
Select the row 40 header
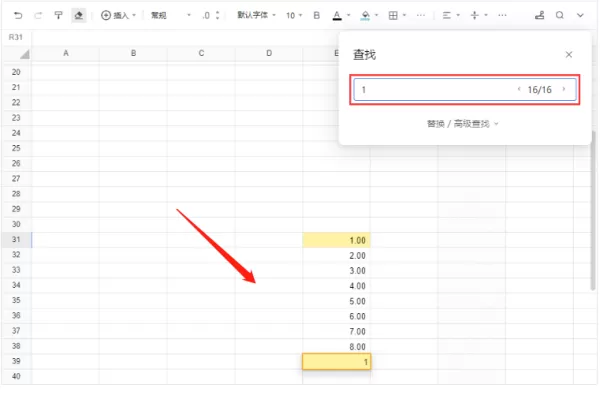pyautogui.click(x=16, y=376)
